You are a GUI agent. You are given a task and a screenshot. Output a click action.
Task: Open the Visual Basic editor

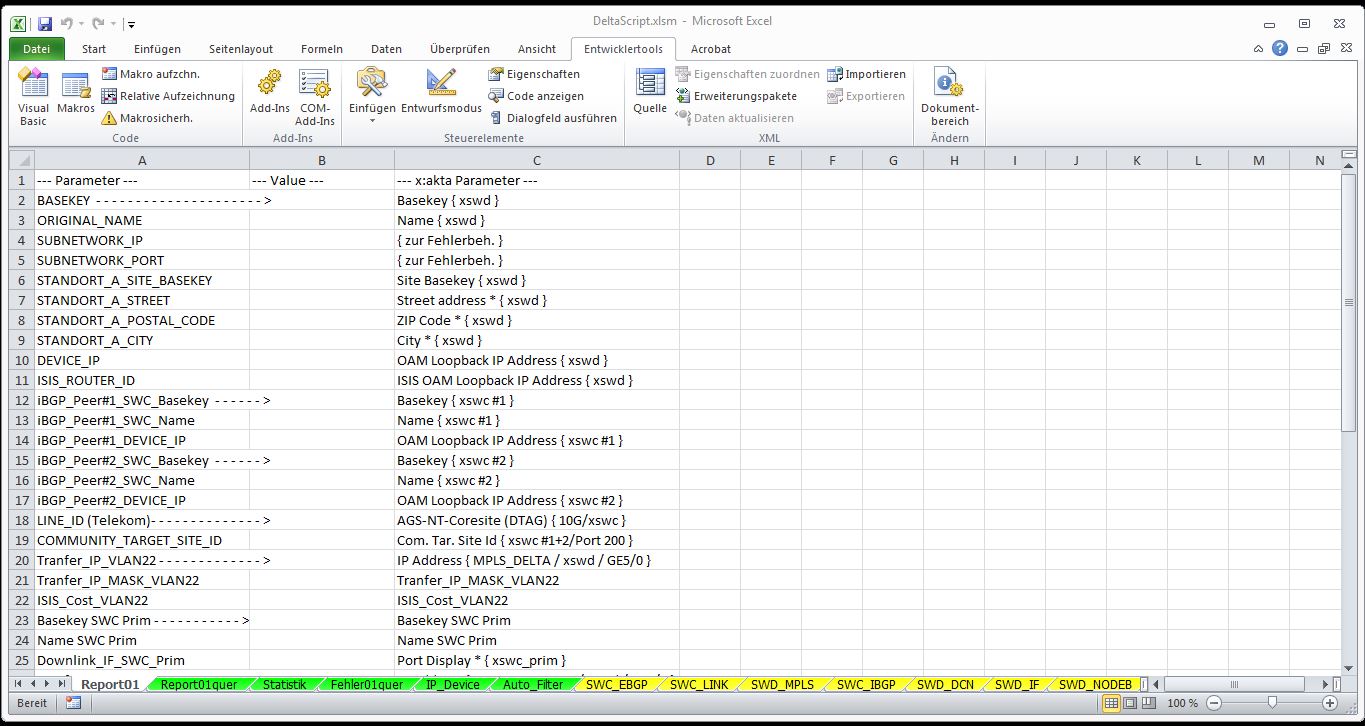pos(33,96)
